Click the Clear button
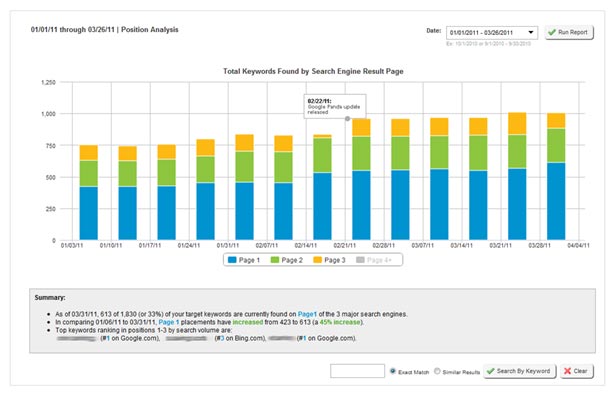Screen dimensions: 616x395 pos(576,371)
